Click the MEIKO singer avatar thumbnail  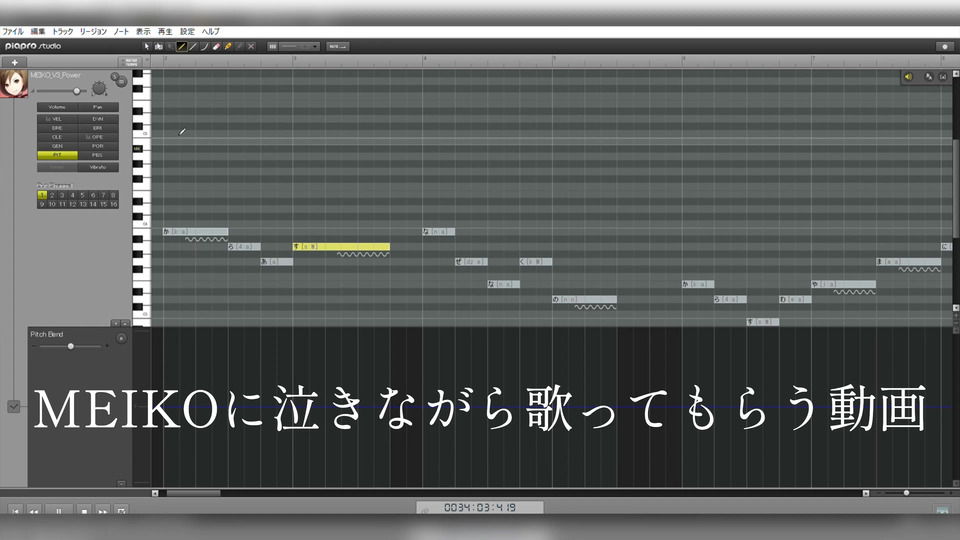click(x=13, y=83)
